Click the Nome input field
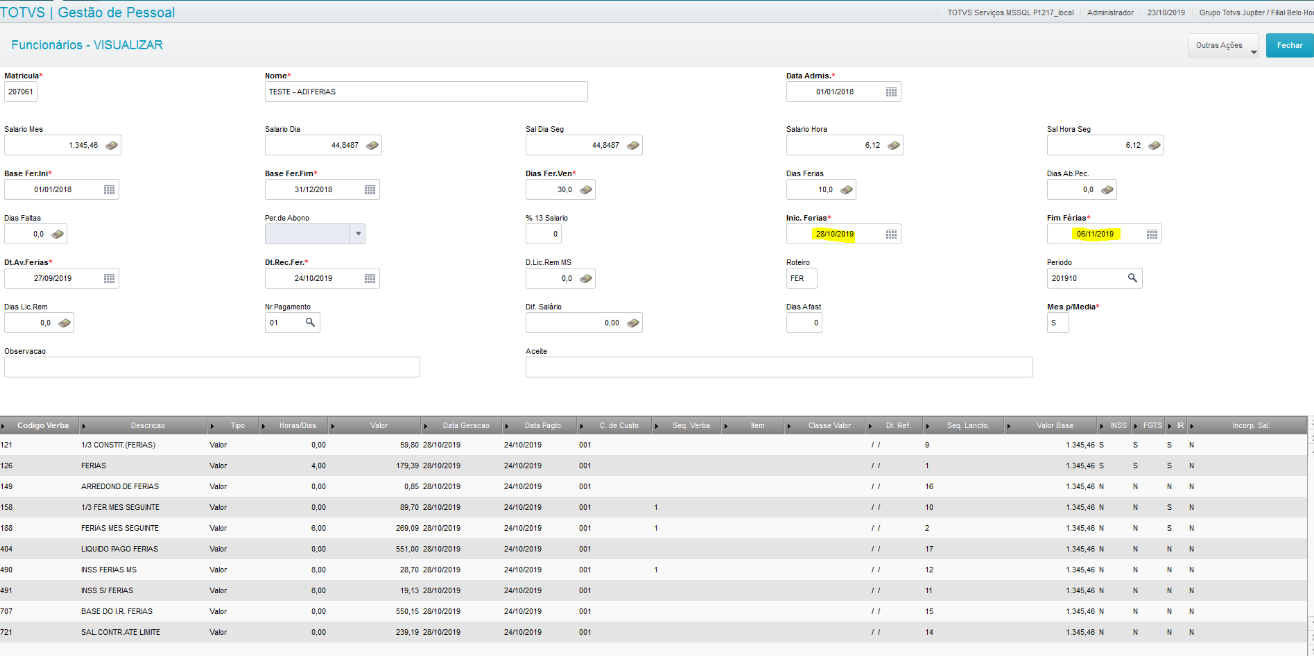 click(426, 92)
